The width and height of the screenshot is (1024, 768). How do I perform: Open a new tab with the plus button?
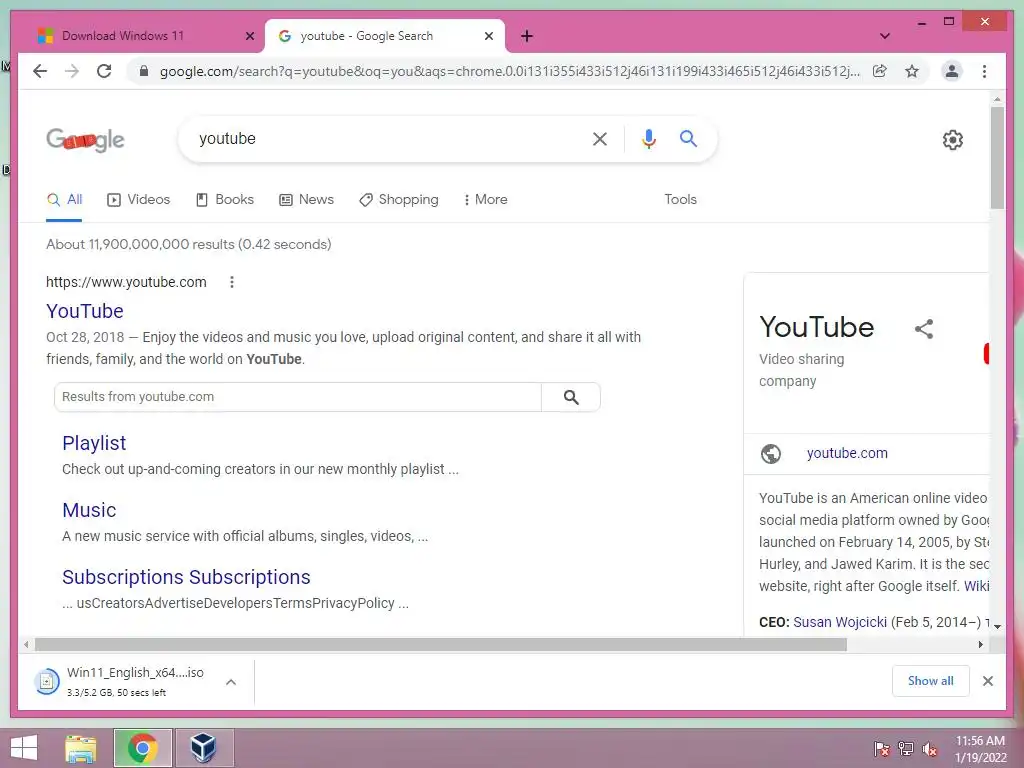(x=526, y=36)
